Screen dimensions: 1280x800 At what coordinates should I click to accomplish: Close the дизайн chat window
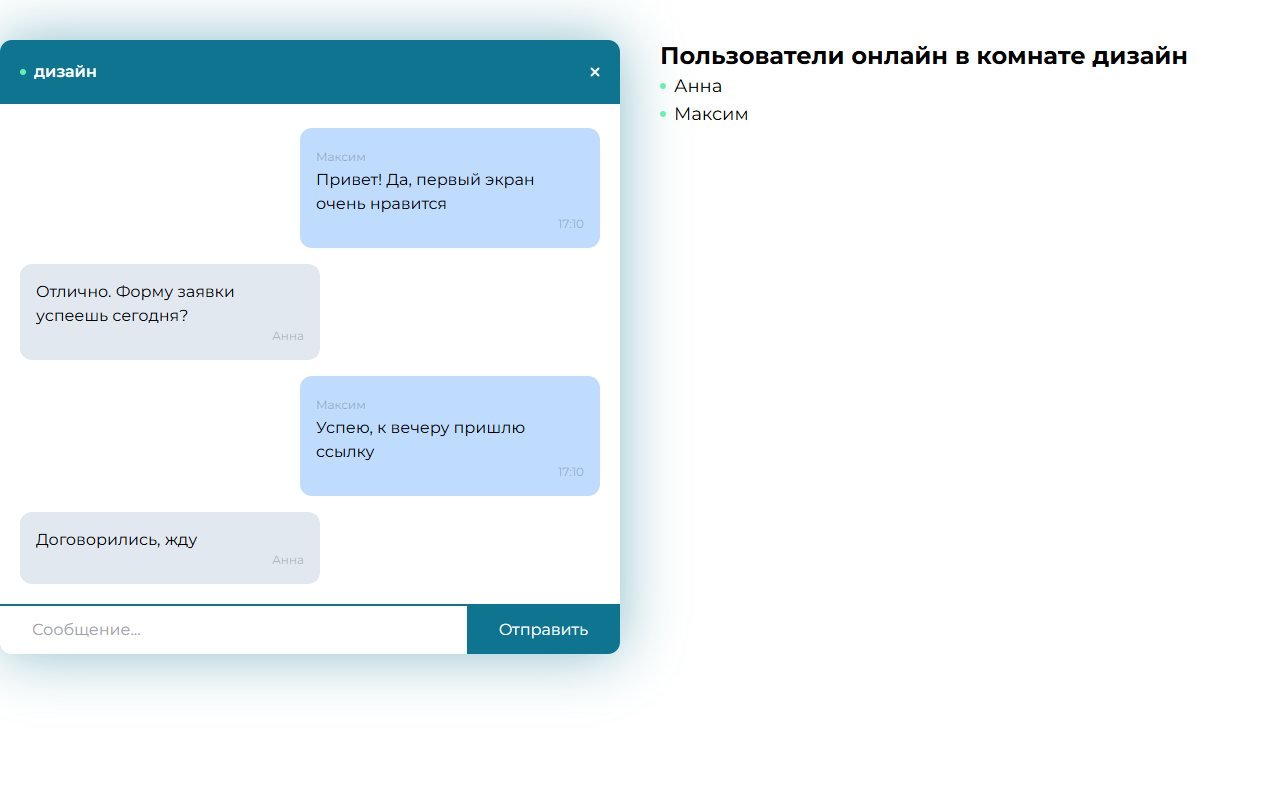tap(595, 72)
